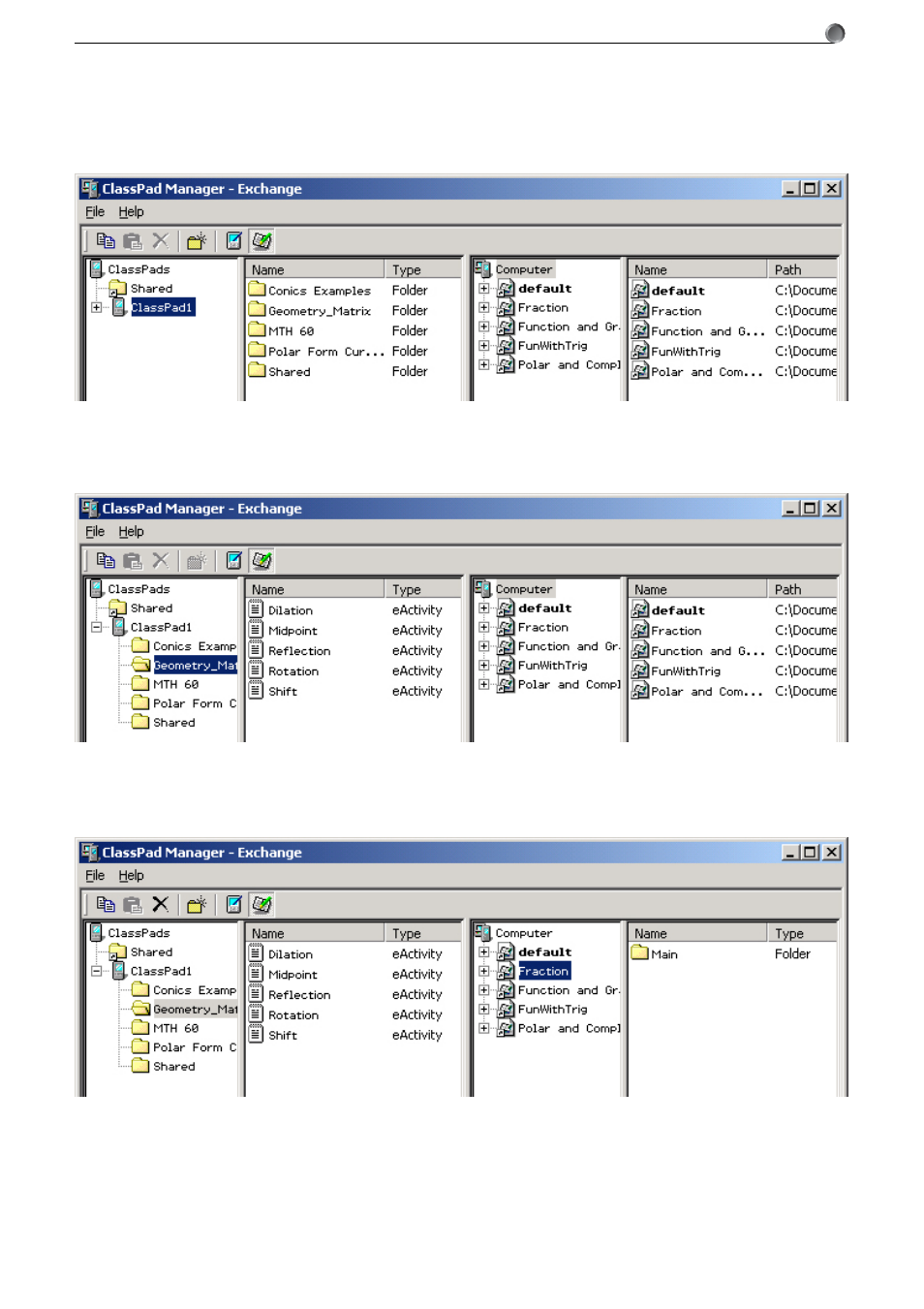Click ClassPads root device icon in bottom window
Viewport: 924px width, 1309px height.
96,932
